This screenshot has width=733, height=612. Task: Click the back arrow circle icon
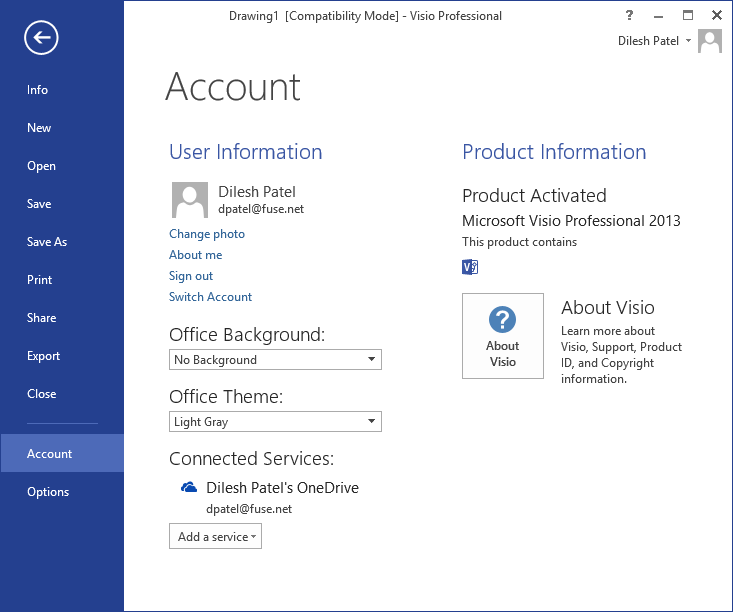[x=41, y=37]
